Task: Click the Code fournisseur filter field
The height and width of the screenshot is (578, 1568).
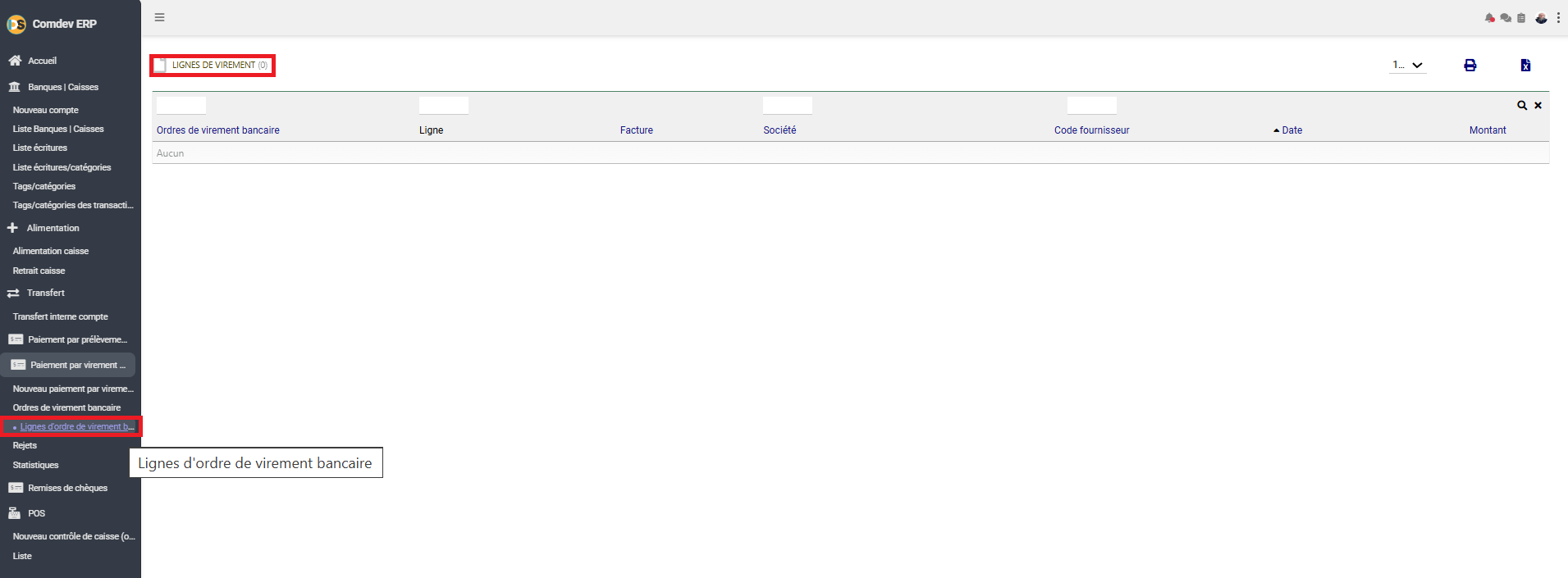Action: point(1092,105)
